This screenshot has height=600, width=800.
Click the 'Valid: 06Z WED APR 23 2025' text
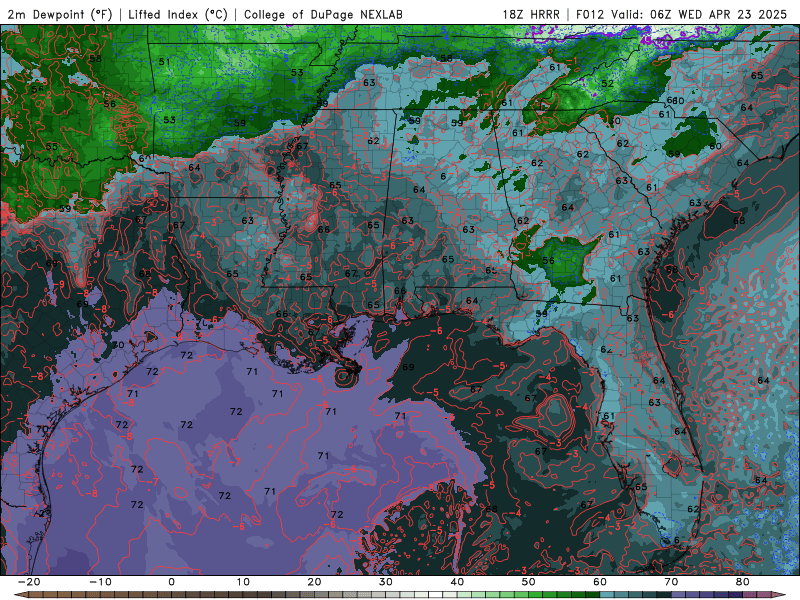pos(700,14)
